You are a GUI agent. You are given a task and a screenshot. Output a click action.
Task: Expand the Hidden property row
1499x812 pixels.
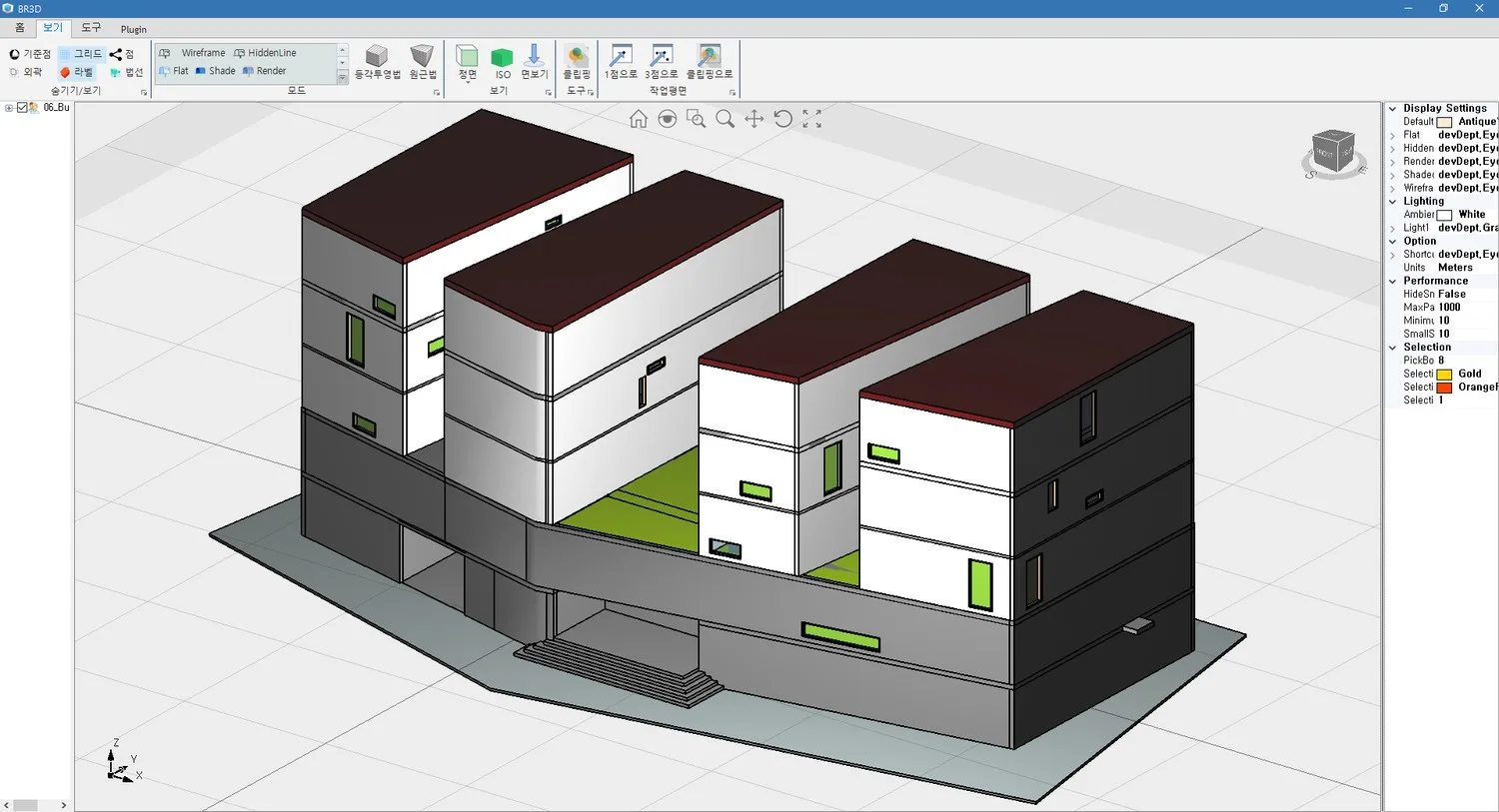pos(1392,148)
